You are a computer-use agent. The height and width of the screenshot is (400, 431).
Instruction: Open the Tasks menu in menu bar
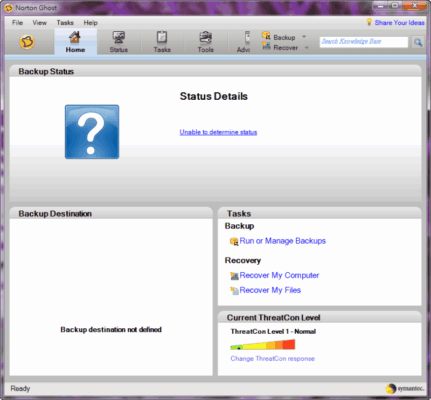[65, 23]
